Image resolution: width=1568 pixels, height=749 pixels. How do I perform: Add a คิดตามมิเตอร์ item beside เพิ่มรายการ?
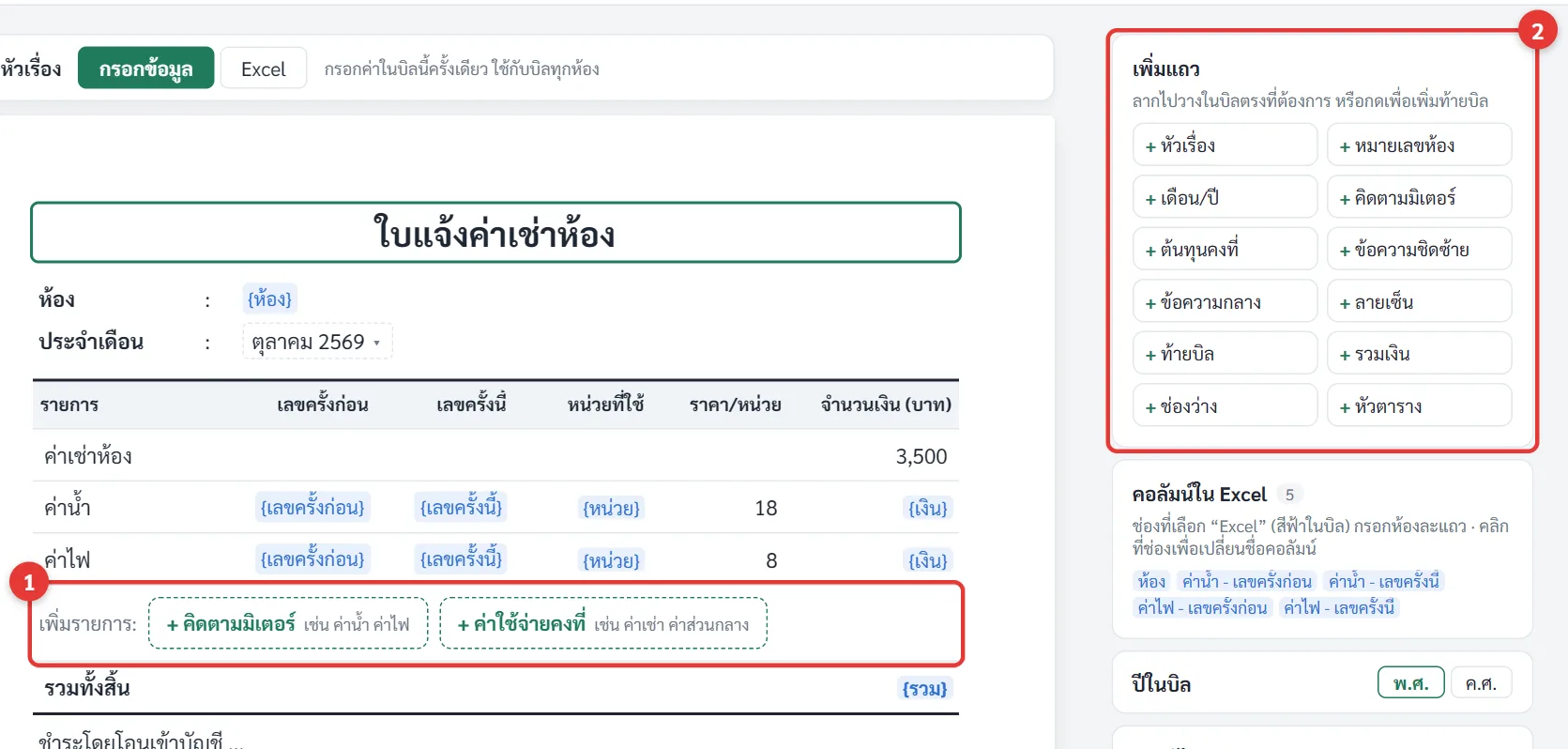(288, 623)
